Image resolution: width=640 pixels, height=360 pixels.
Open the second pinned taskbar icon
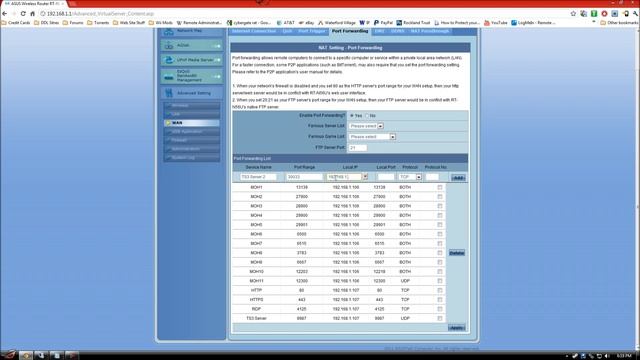tap(41, 355)
